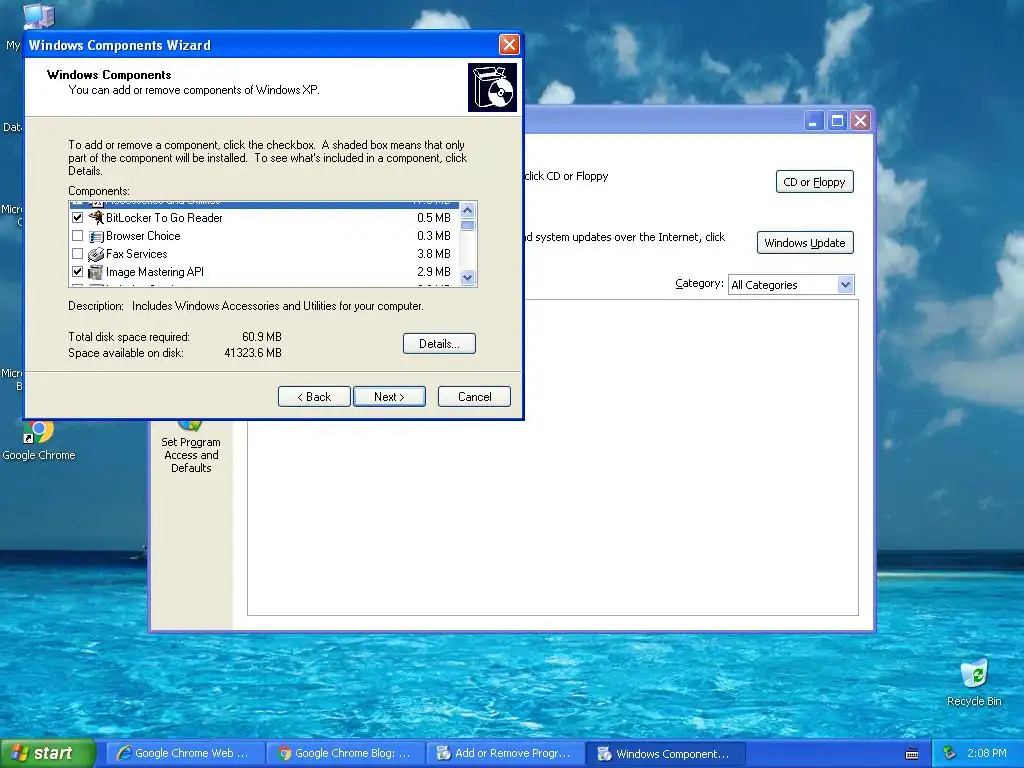The width and height of the screenshot is (1024, 768).
Task: Open the Google Chrome desktop shortcut
Action: (39, 442)
